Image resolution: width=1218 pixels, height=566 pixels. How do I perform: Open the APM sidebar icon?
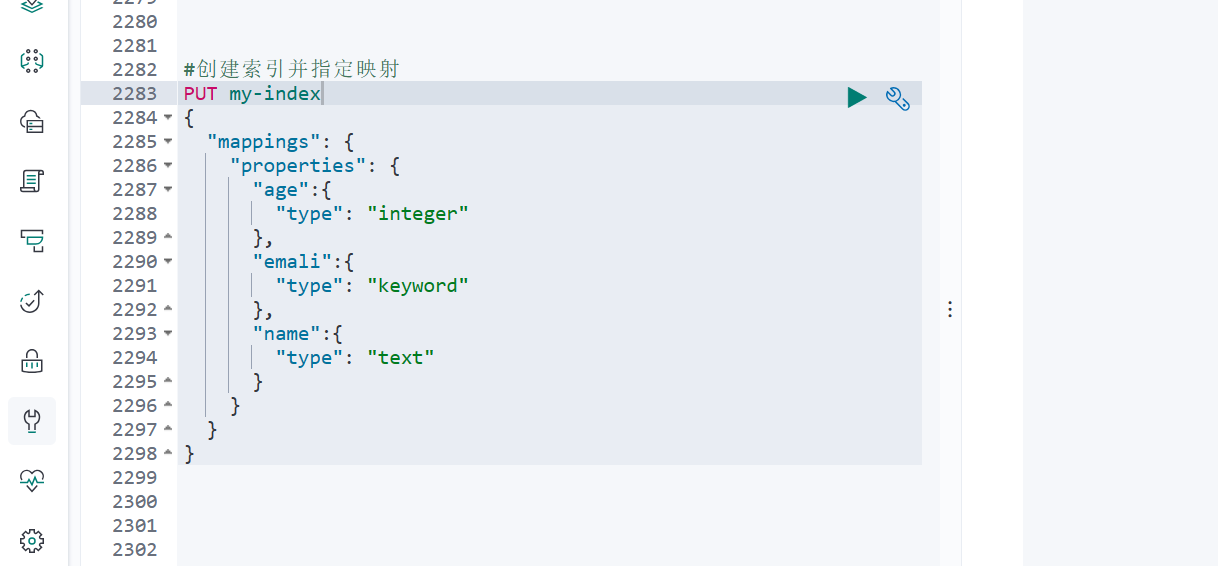coord(32,240)
